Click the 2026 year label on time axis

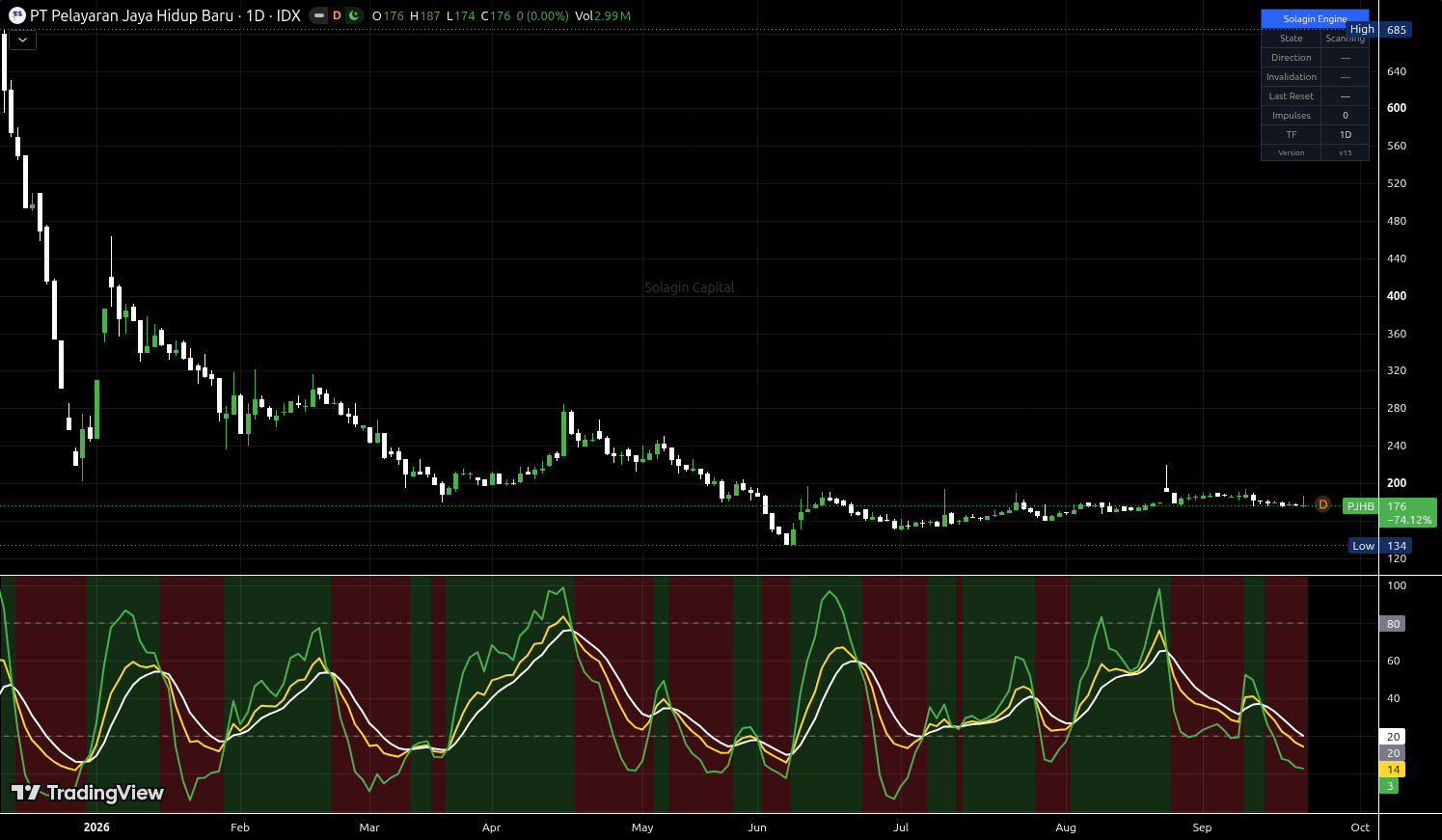click(x=96, y=827)
